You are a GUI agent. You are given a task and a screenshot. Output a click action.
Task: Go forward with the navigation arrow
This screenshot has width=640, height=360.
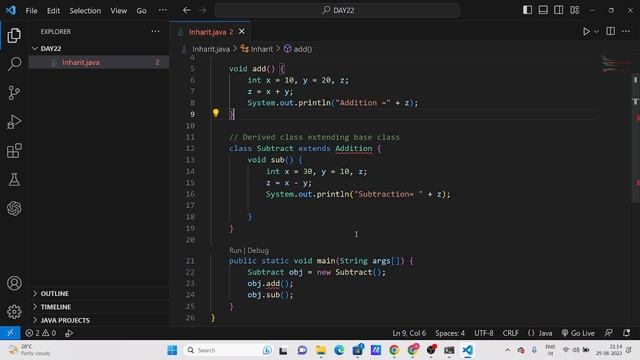click(x=202, y=10)
